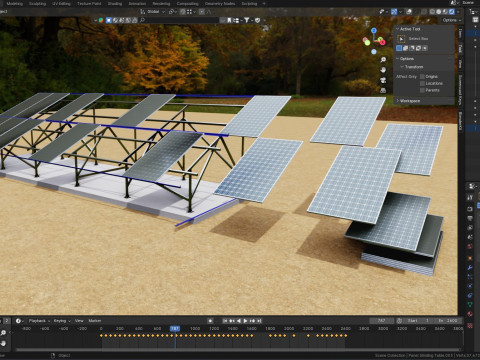This screenshot has width=480, height=360.
Task: Select the highlighted blue selection-mode icon
Action: 108,20
